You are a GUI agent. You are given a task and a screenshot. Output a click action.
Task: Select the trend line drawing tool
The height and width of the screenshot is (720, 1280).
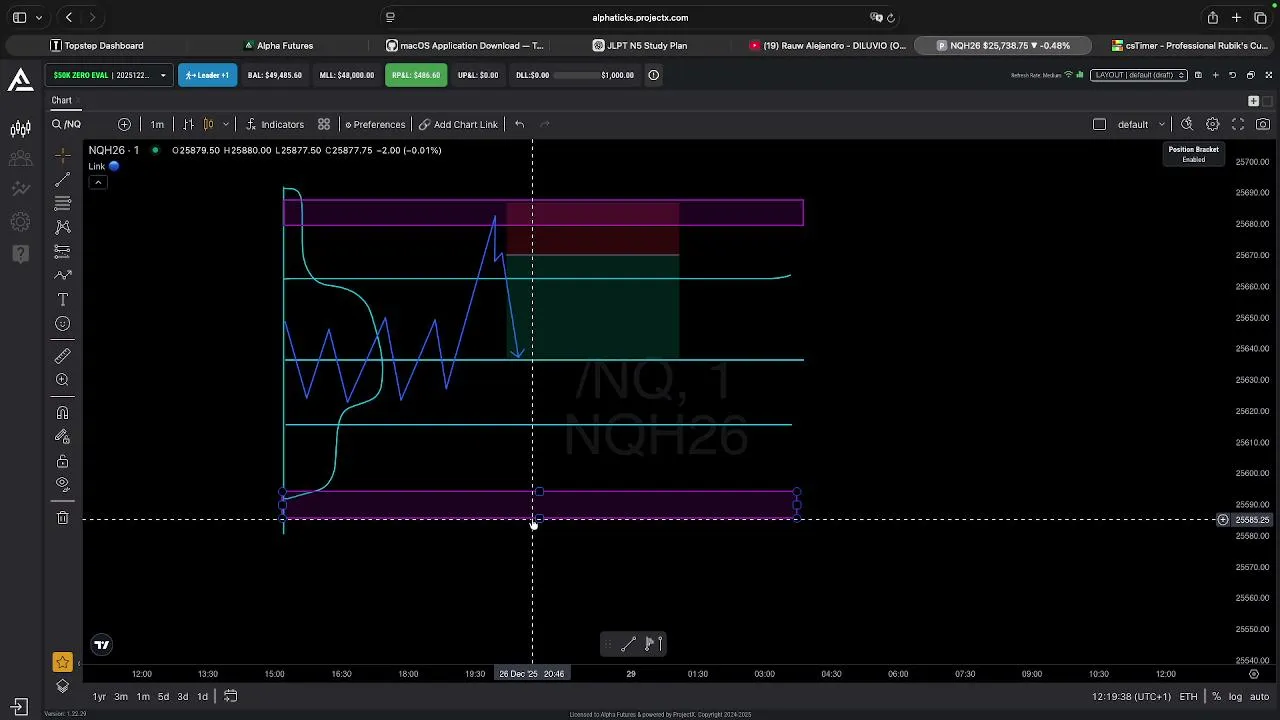(x=62, y=180)
